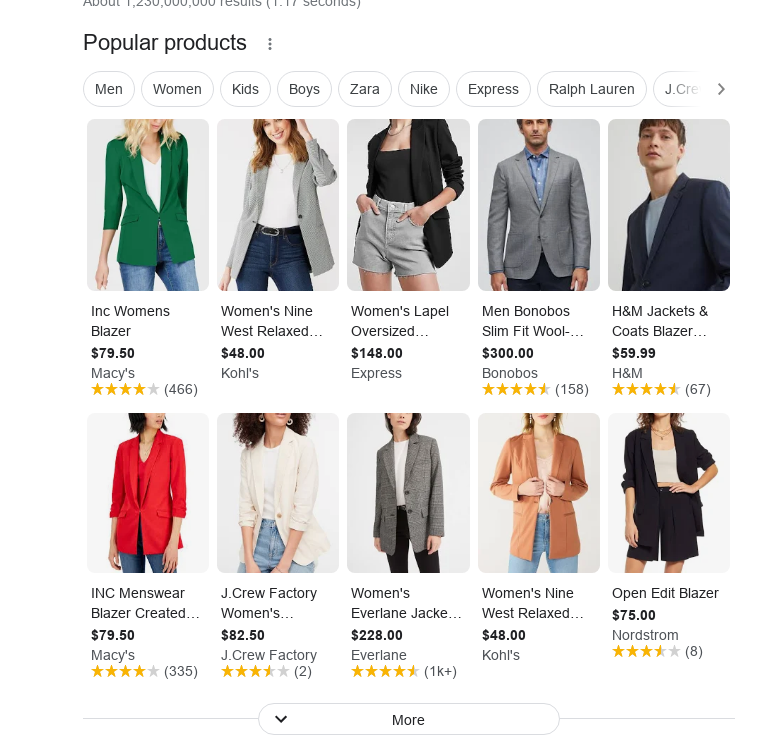Choose the Nike brand chip
Screen dimensions: 757x741
coord(424,89)
